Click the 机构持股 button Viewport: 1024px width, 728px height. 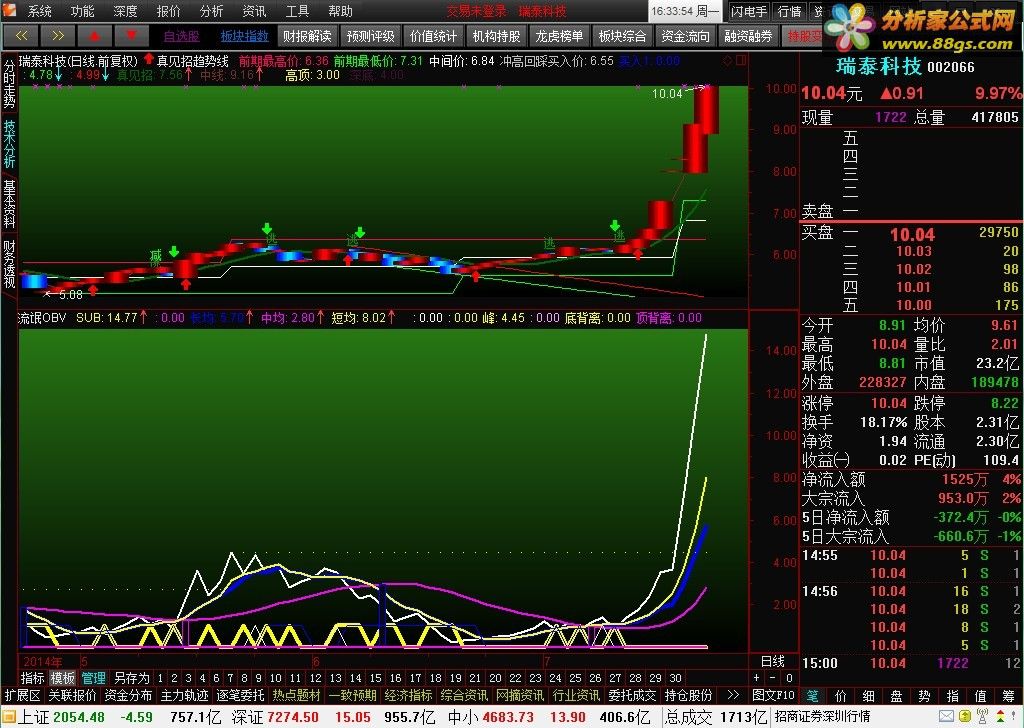click(x=496, y=36)
